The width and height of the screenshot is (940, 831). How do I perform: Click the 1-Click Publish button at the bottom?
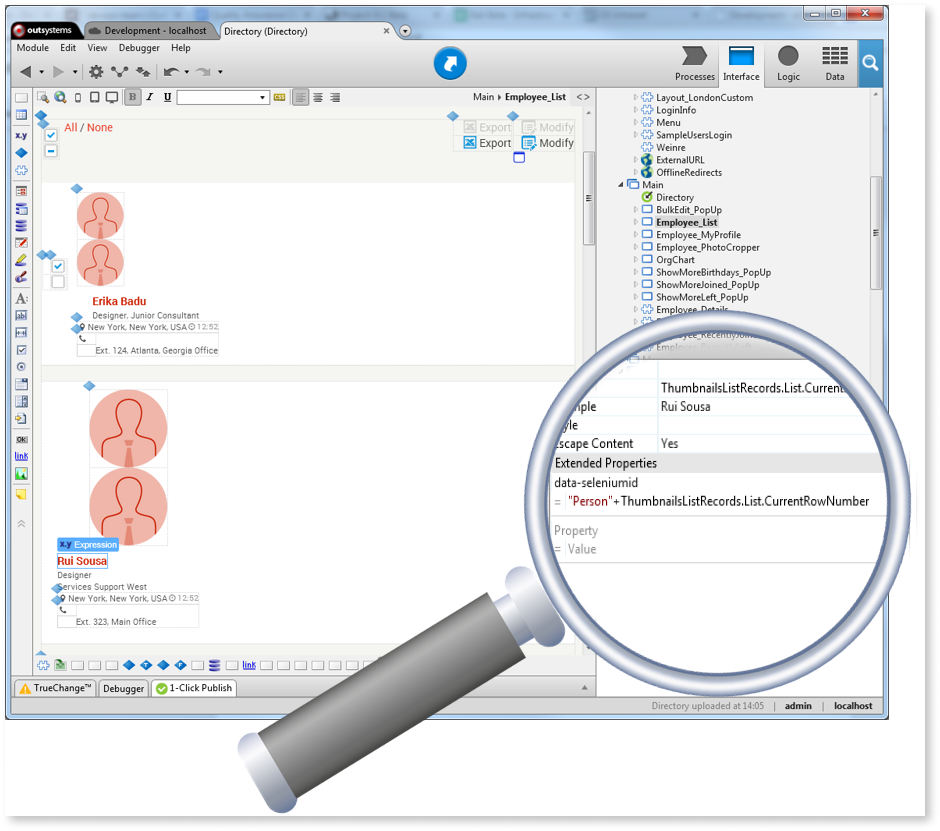(x=194, y=688)
